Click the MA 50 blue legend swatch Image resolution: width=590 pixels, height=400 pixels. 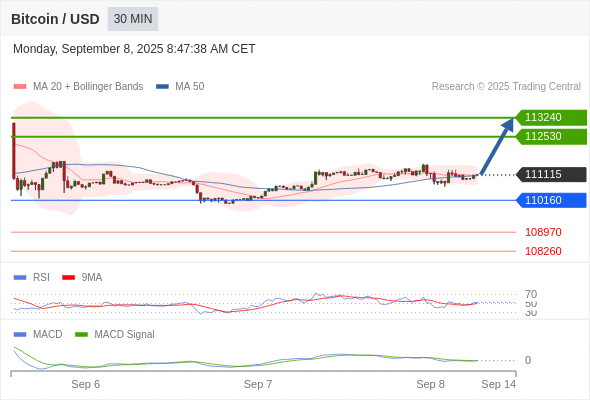point(162,87)
